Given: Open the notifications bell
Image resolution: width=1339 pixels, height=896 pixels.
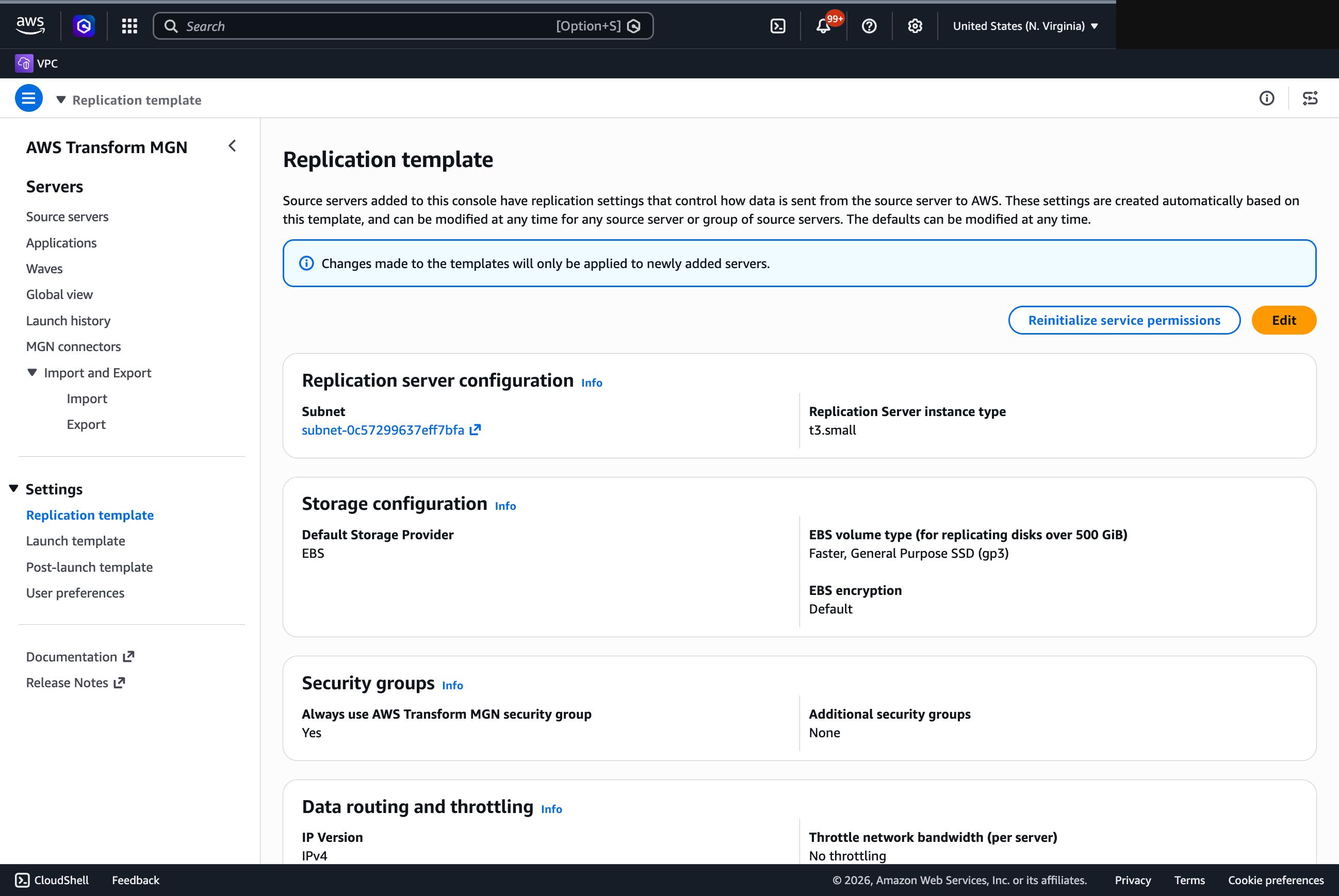Looking at the screenshot, I should pyautogui.click(x=824, y=26).
